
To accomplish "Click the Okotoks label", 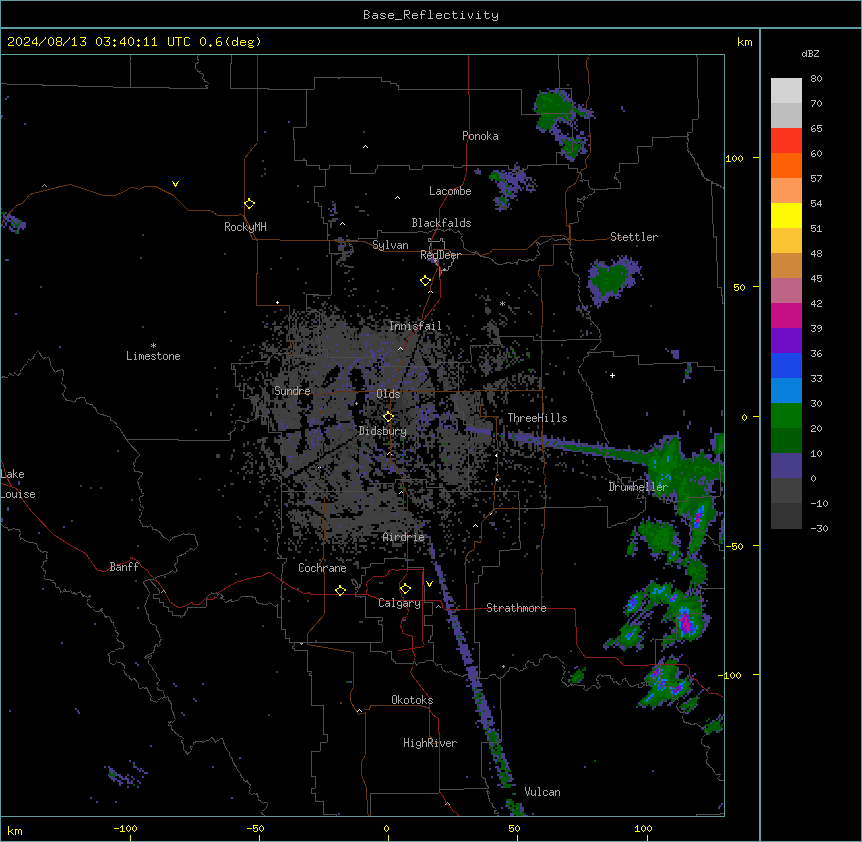I will coord(412,700).
